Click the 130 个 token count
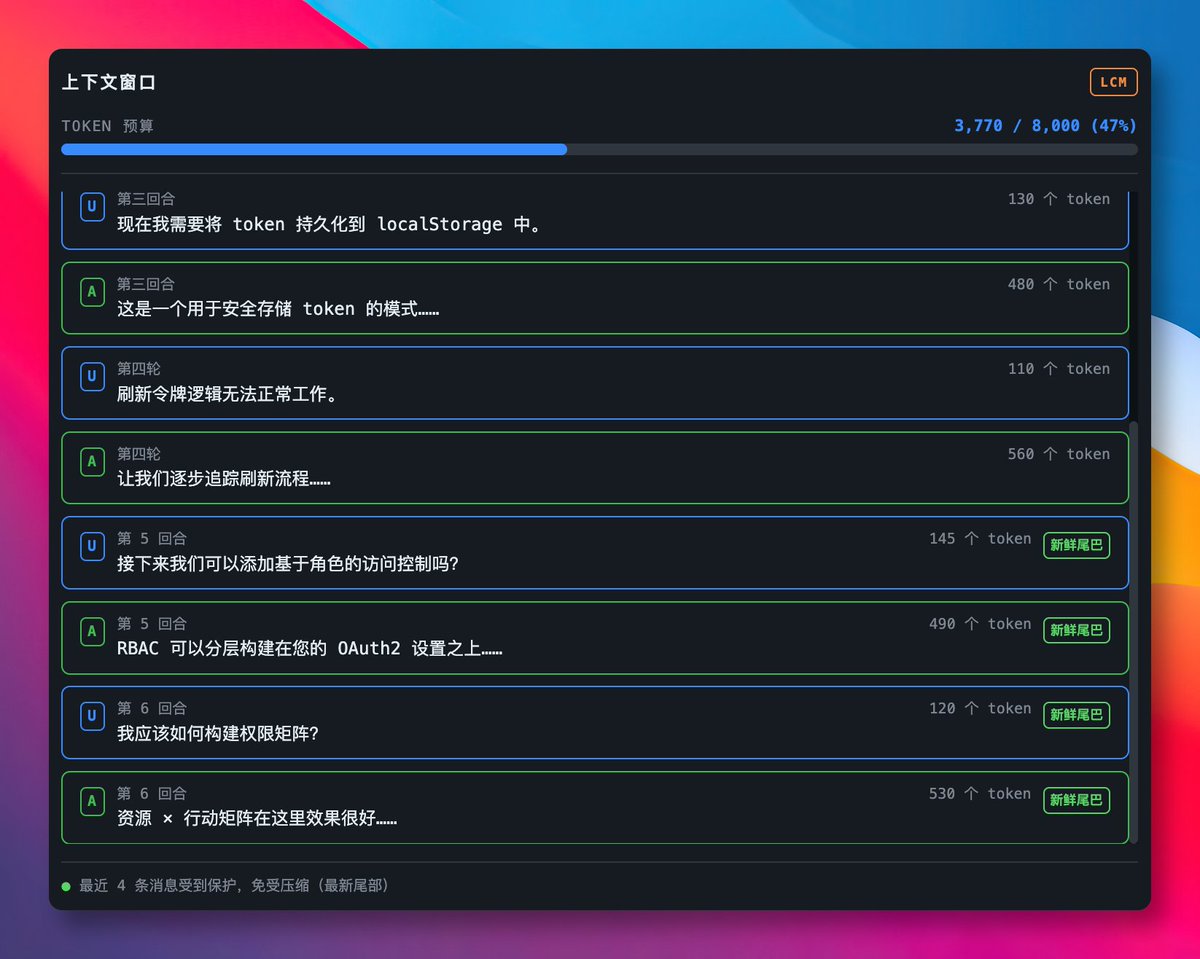1200x959 pixels. coord(1059,199)
